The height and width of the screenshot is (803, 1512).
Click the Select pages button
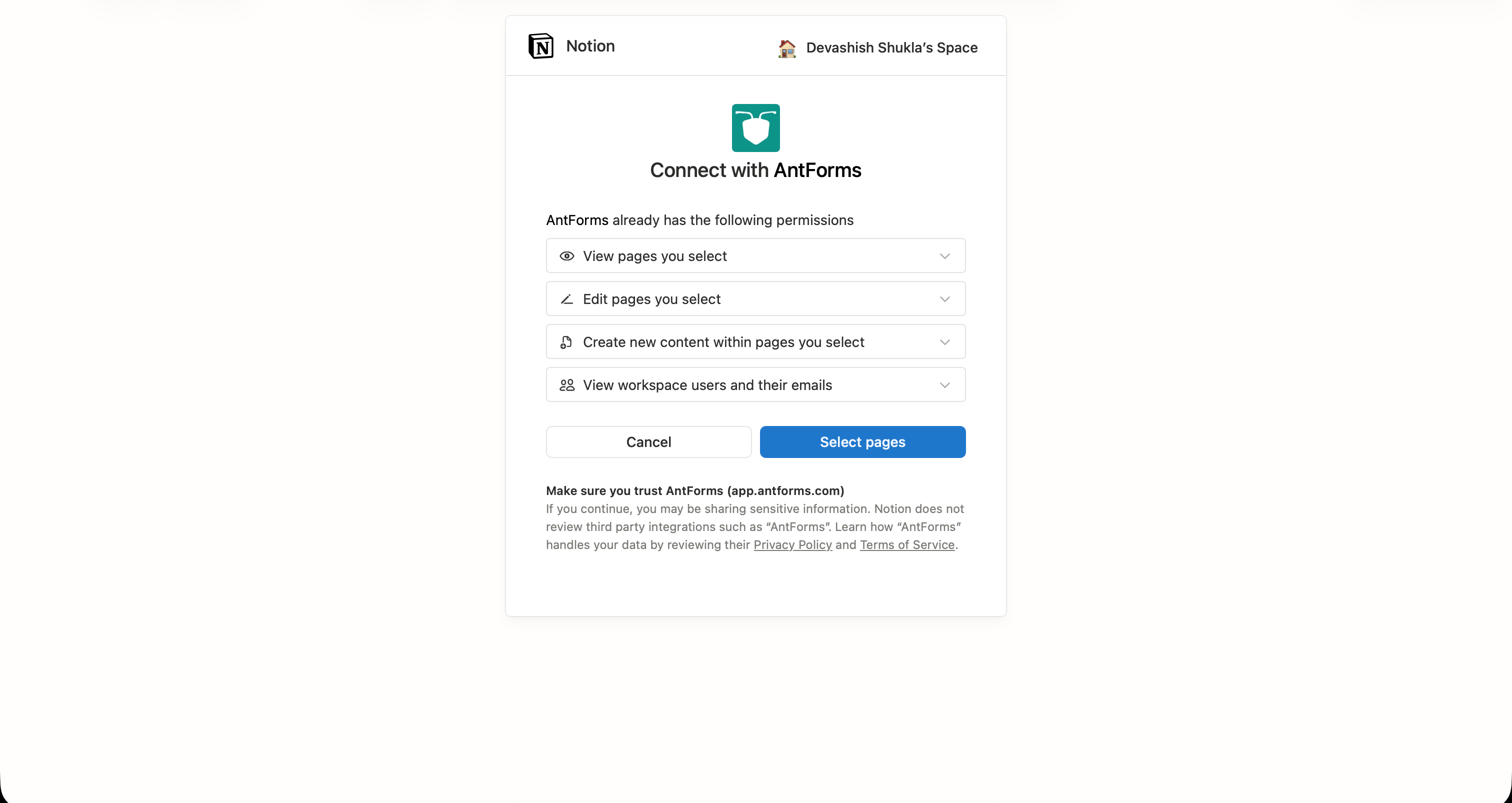862,442
